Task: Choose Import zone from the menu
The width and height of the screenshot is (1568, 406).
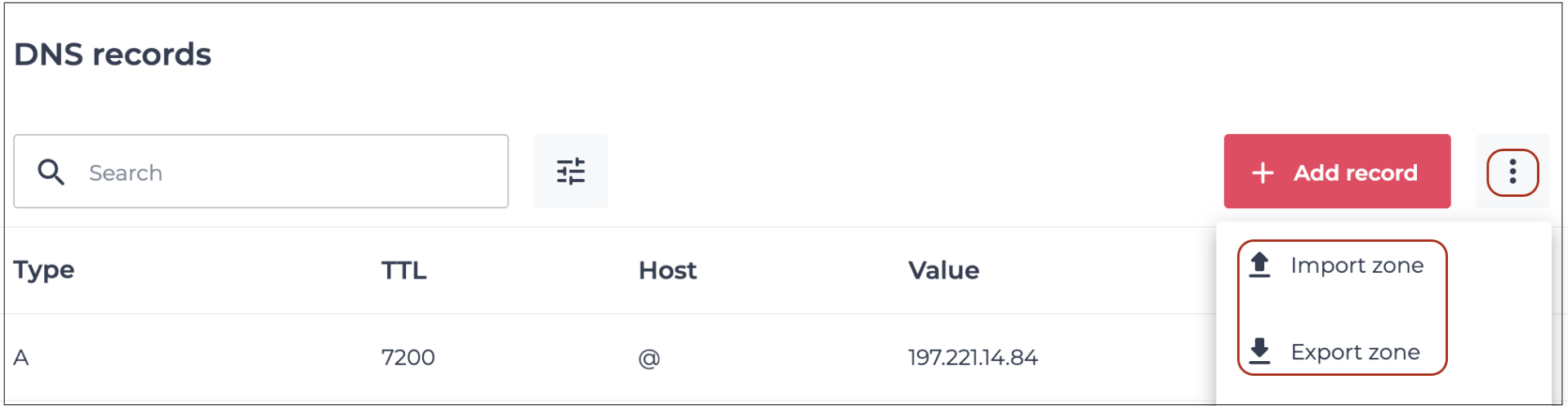Action: 1356,265
